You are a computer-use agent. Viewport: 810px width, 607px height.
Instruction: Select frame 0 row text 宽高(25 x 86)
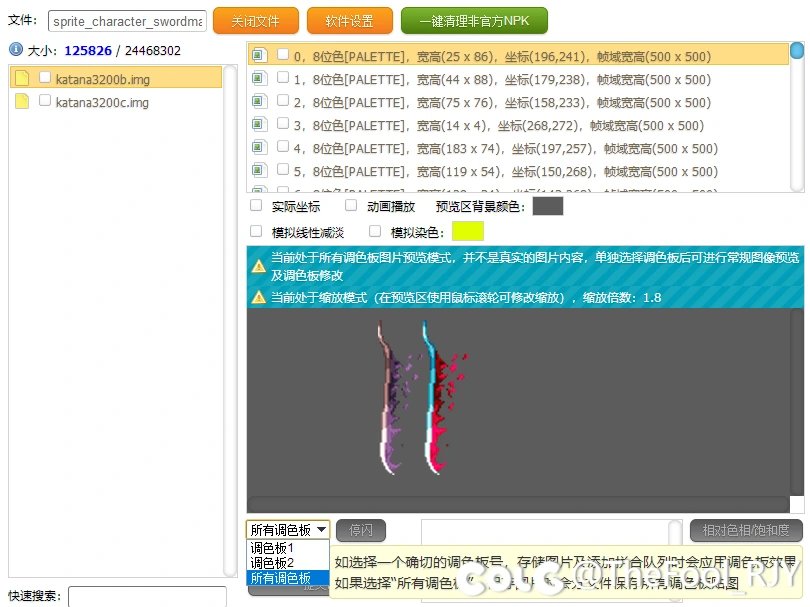coord(457,56)
